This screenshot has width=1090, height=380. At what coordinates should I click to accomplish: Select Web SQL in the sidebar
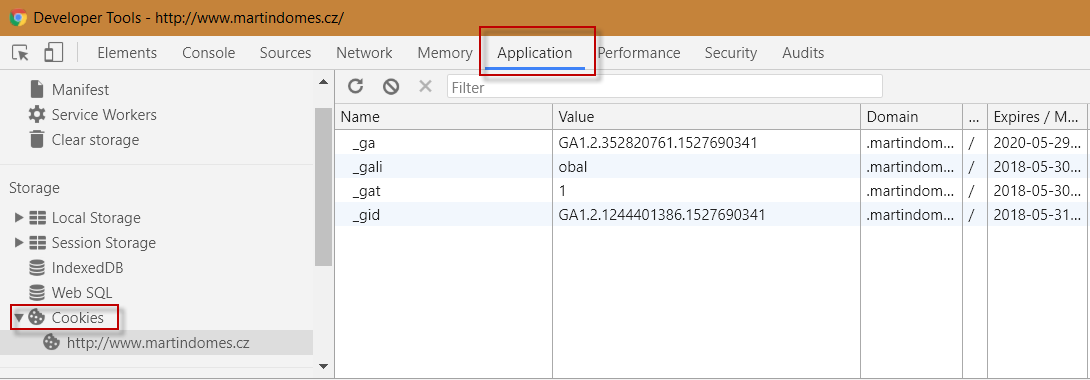pos(82,292)
